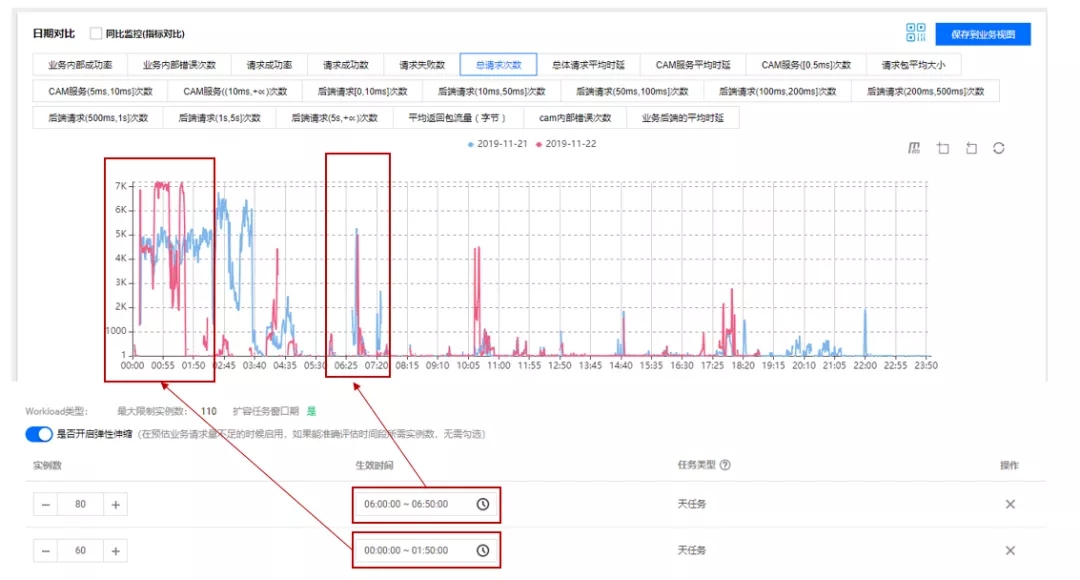Select the 后端请求[0,10ms]次数 tab
Viewport: 1080px width, 580px height.
pyautogui.click(x=362, y=91)
